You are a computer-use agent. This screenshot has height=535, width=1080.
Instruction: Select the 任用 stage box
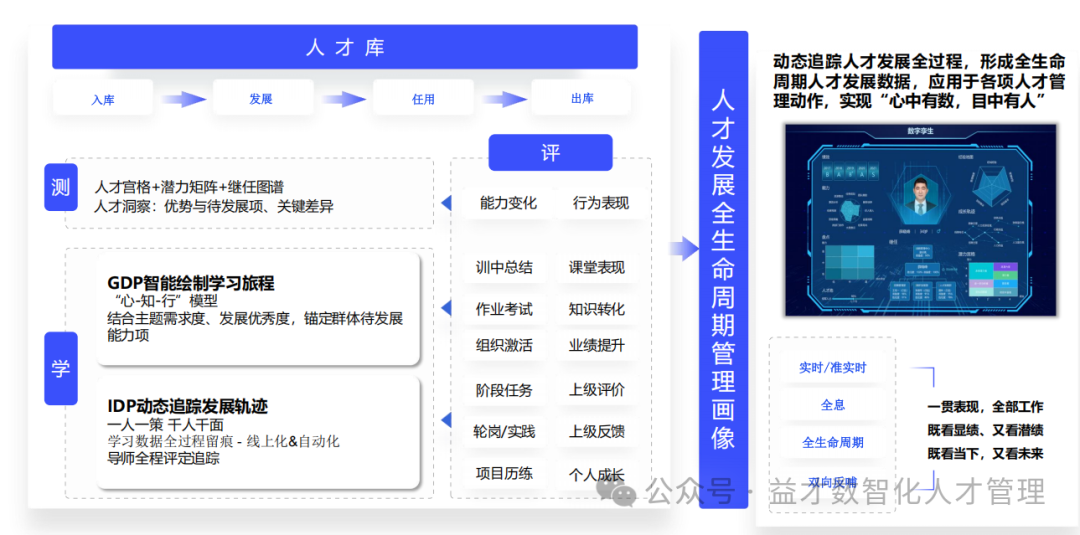[x=423, y=98]
